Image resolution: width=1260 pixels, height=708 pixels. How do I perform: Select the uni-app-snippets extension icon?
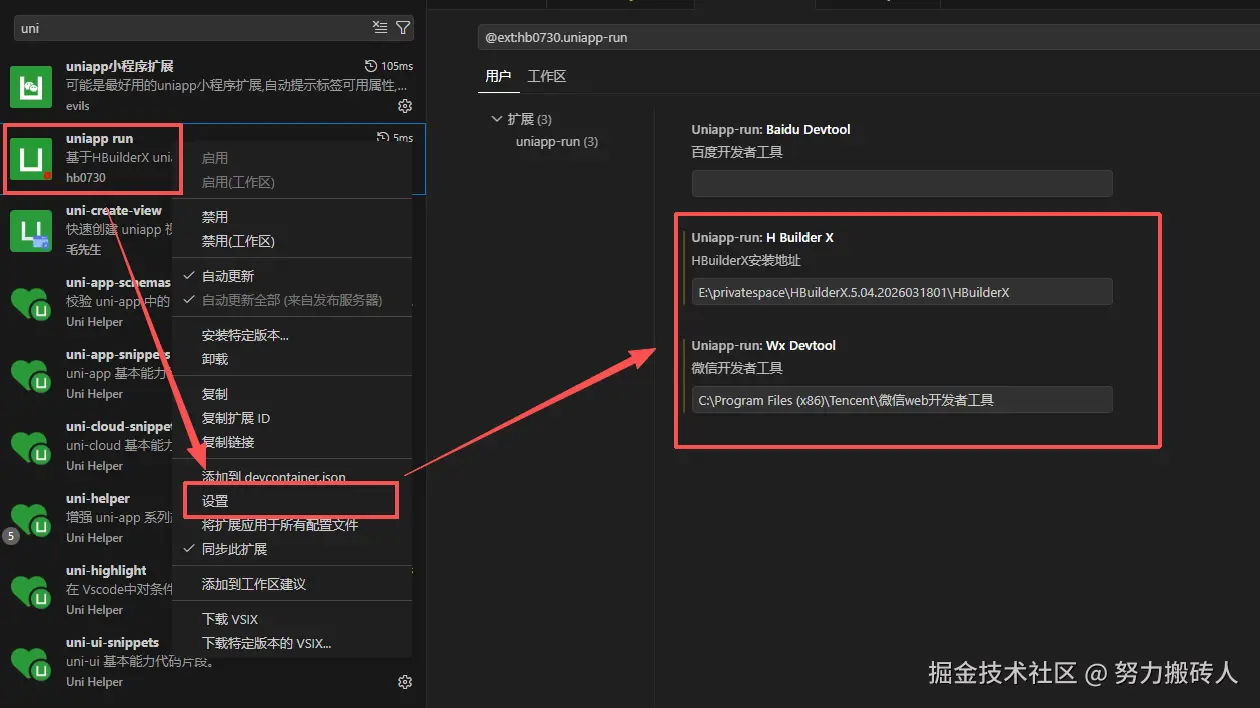point(31,374)
